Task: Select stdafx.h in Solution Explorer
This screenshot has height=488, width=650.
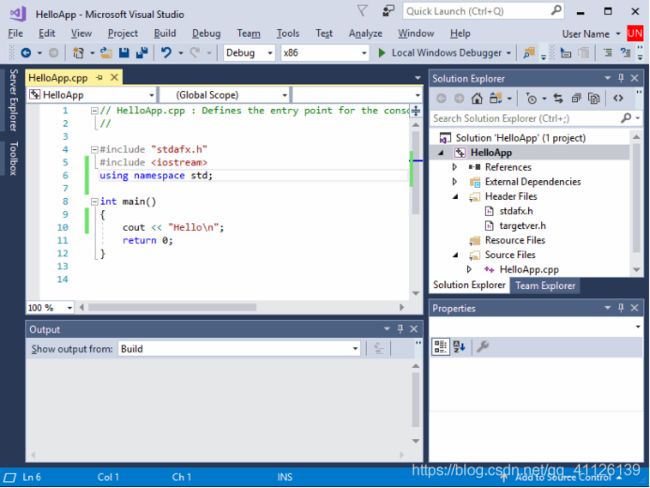Action: tap(516, 211)
